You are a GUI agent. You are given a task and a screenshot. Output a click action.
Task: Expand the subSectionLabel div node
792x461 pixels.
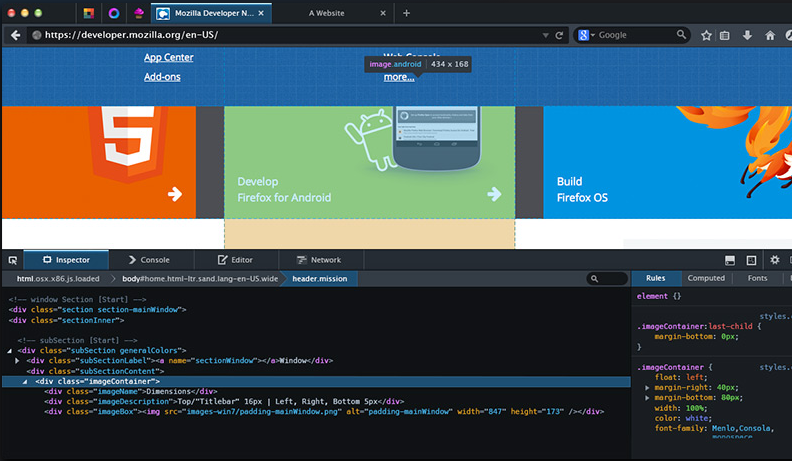click(17, 361)
